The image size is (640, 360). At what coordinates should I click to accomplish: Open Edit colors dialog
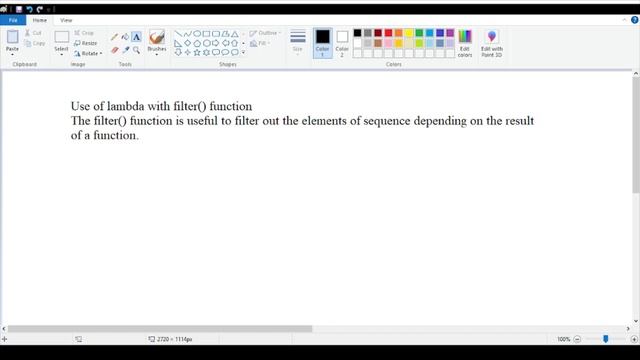[x=465, y=43]
